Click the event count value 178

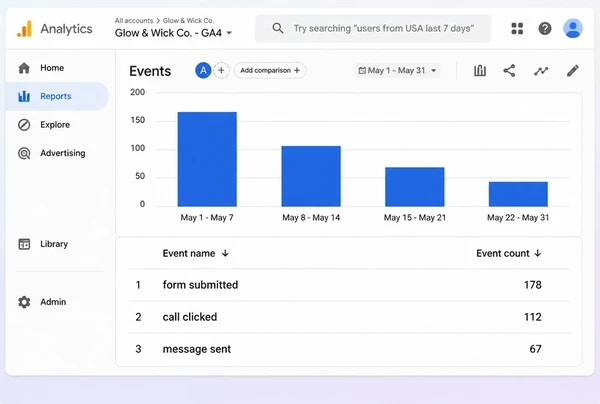coord(533,285)
